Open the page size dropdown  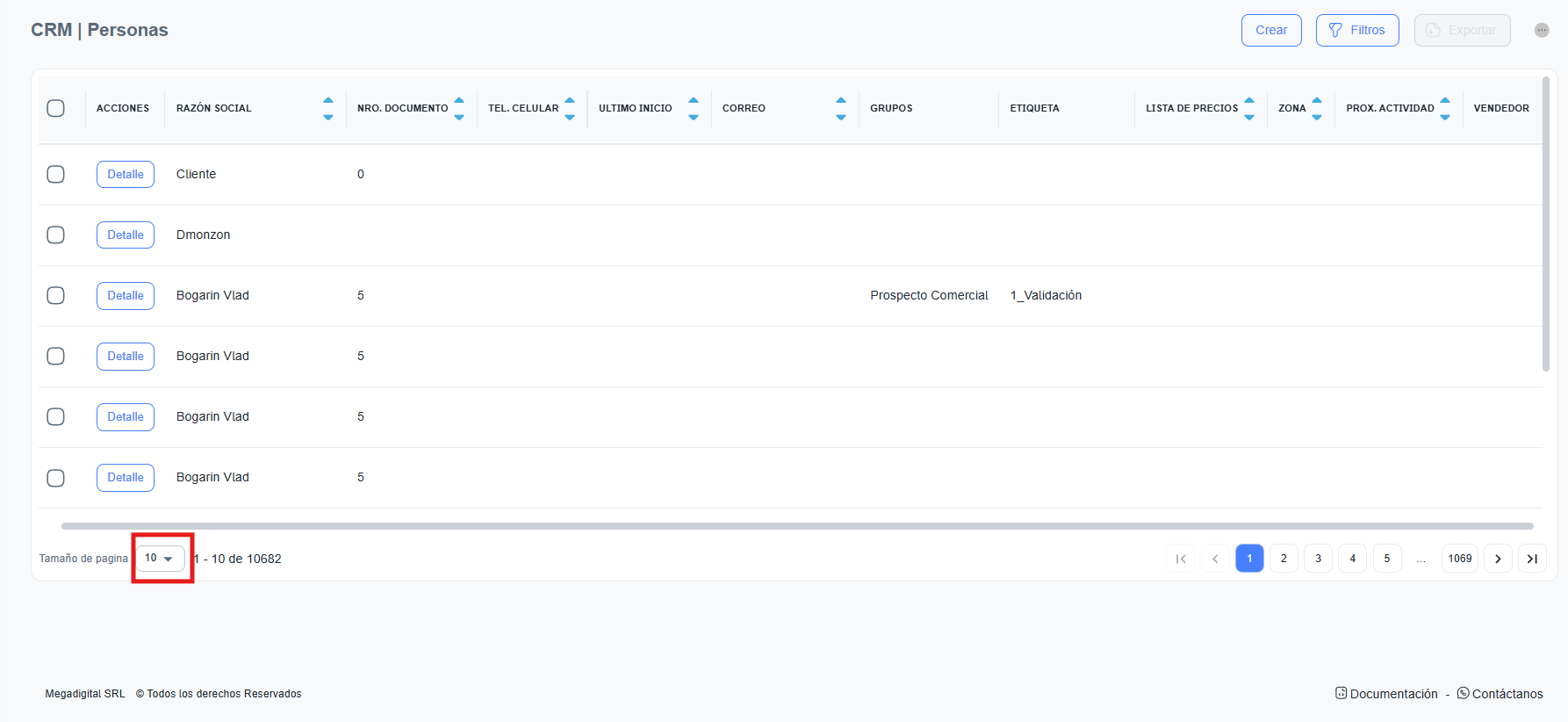tap(160, 559)
